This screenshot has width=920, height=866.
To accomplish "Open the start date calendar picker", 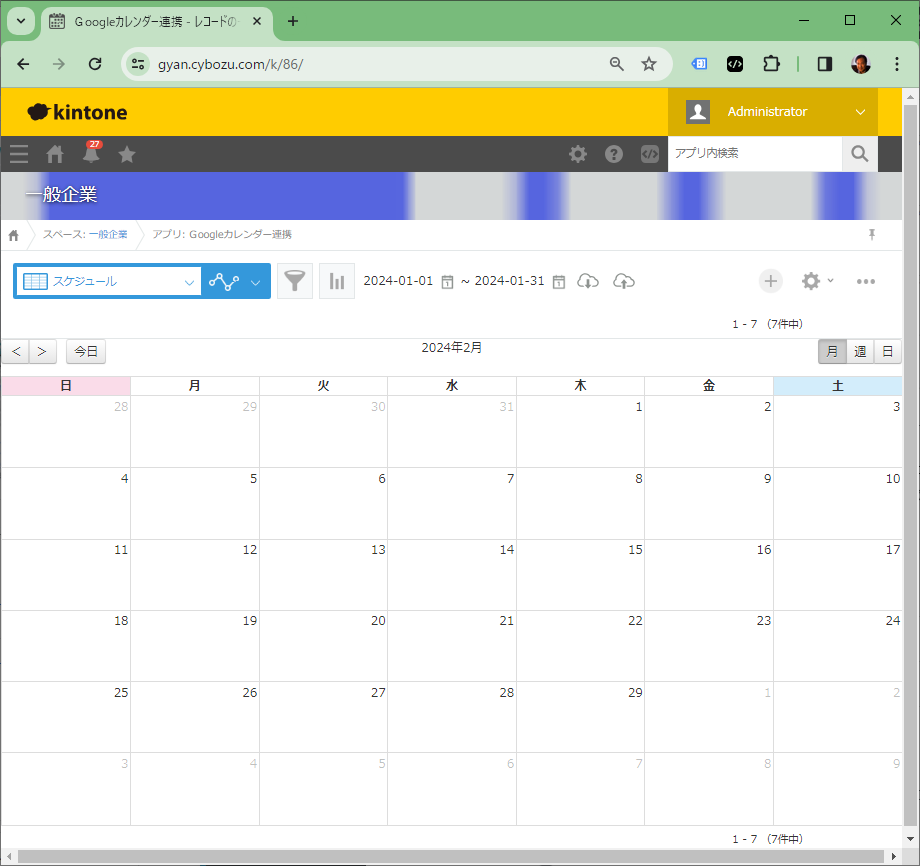I will coord(447,282).
